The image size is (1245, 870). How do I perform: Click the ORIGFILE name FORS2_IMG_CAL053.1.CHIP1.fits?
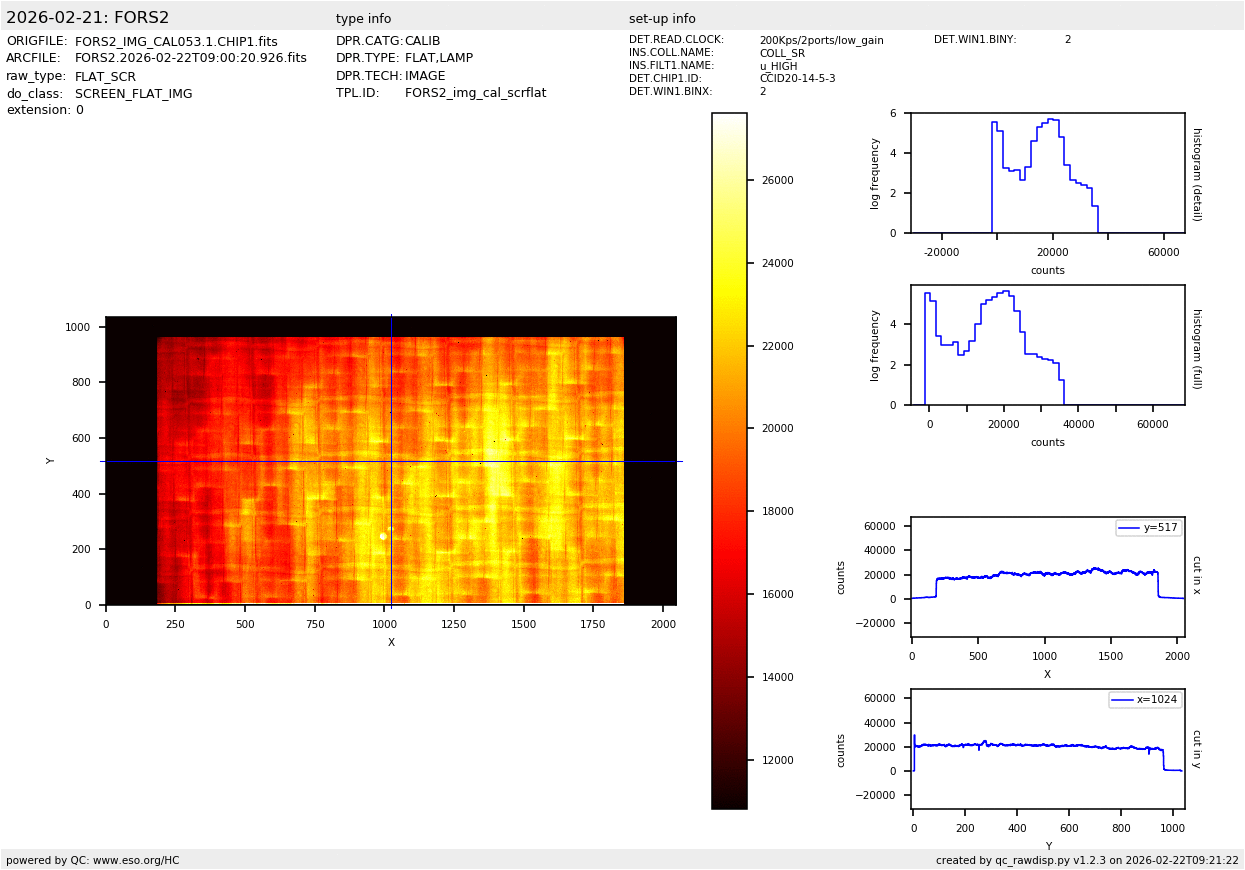[x=176, y=42]
